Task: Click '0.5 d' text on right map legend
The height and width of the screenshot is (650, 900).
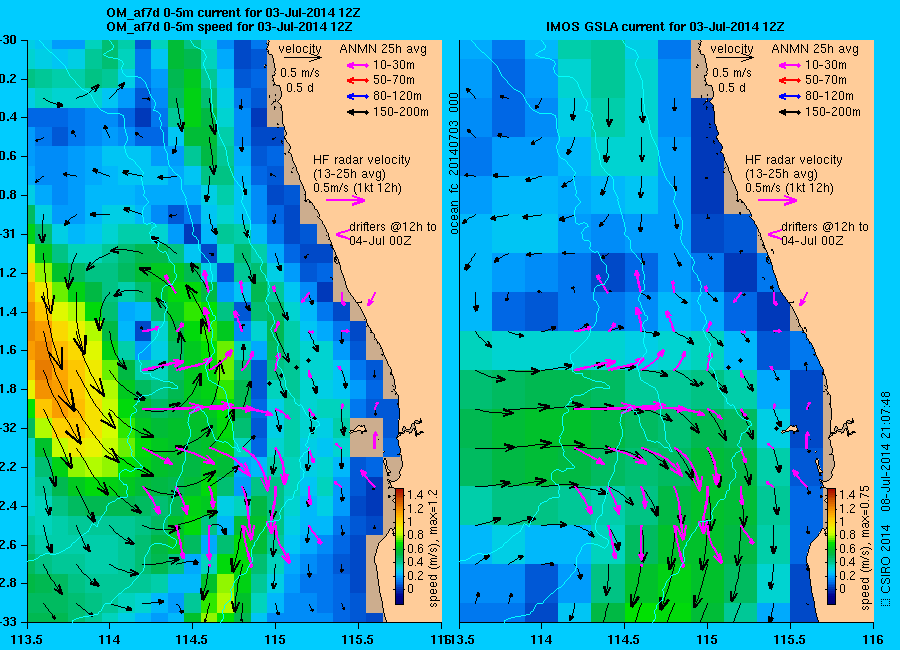Action: click(732, 88)
